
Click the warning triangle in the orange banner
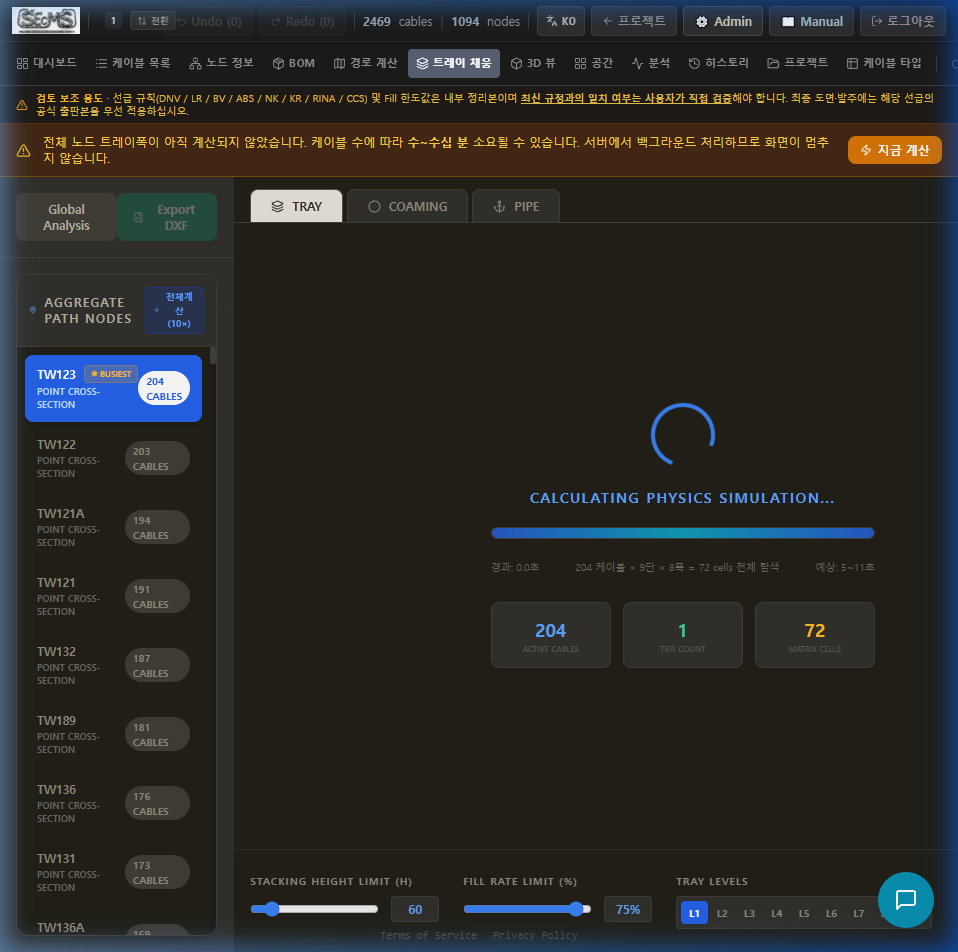[x=23, y=150]
